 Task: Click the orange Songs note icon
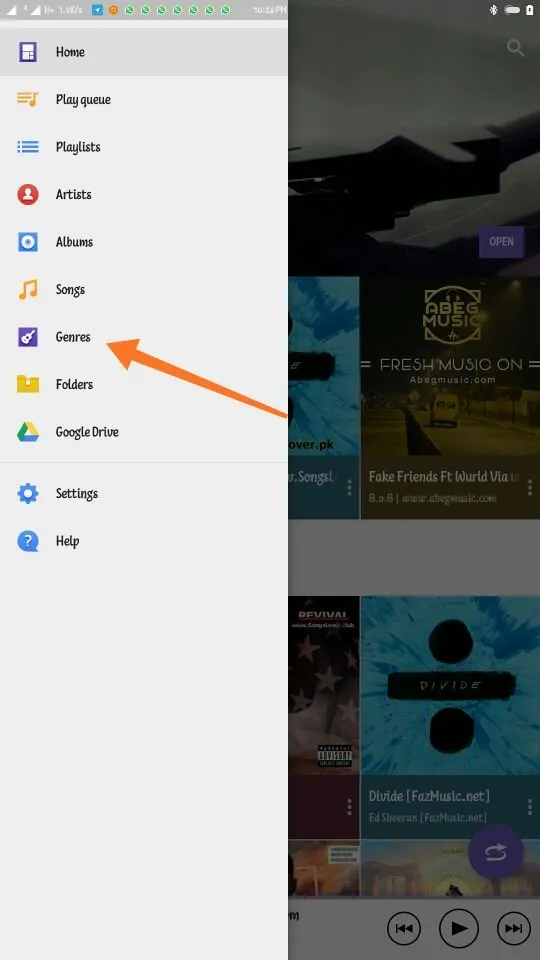(x=28, y=289)
